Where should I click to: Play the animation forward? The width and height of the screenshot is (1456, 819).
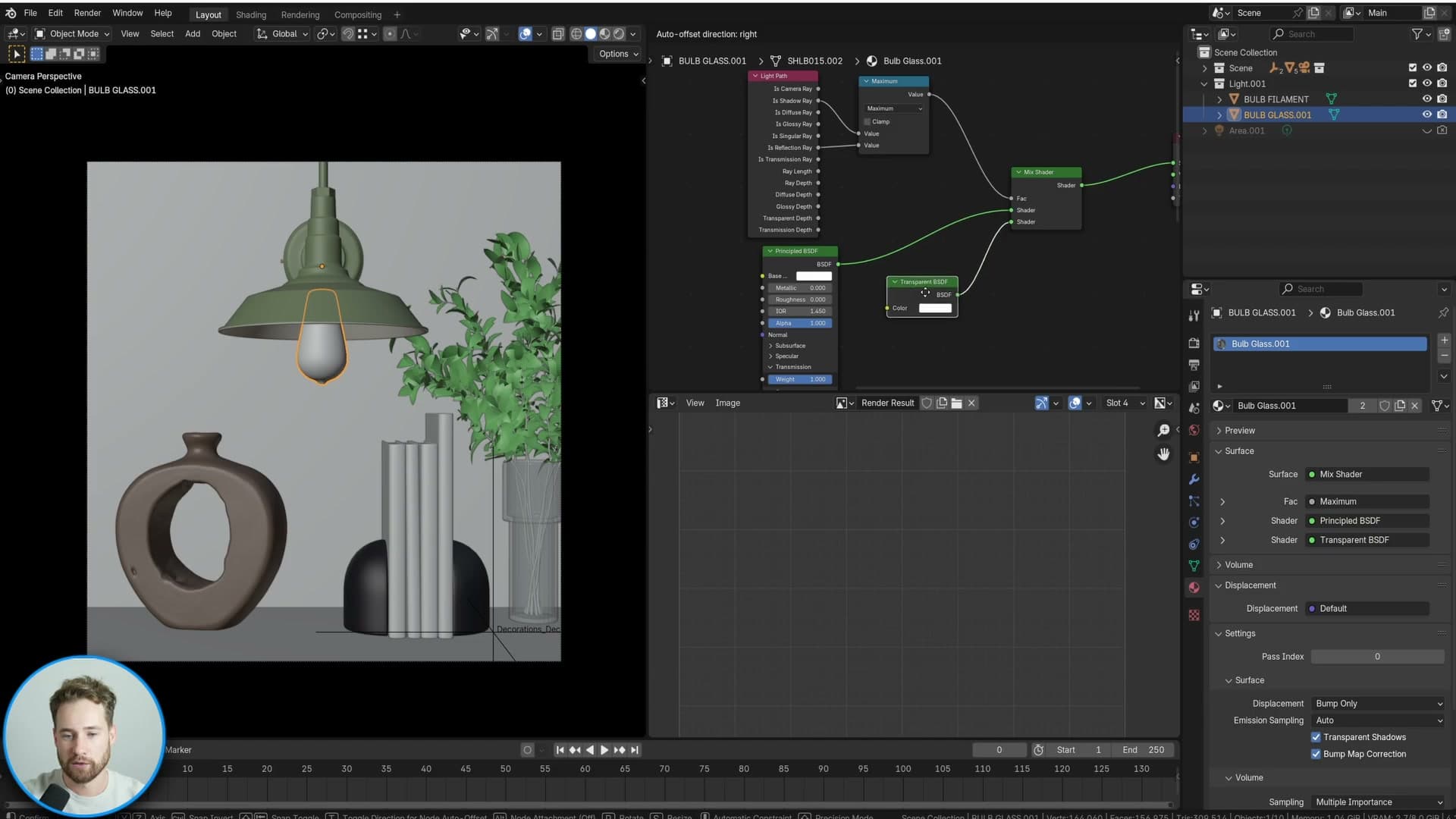[x=604, y=750]
